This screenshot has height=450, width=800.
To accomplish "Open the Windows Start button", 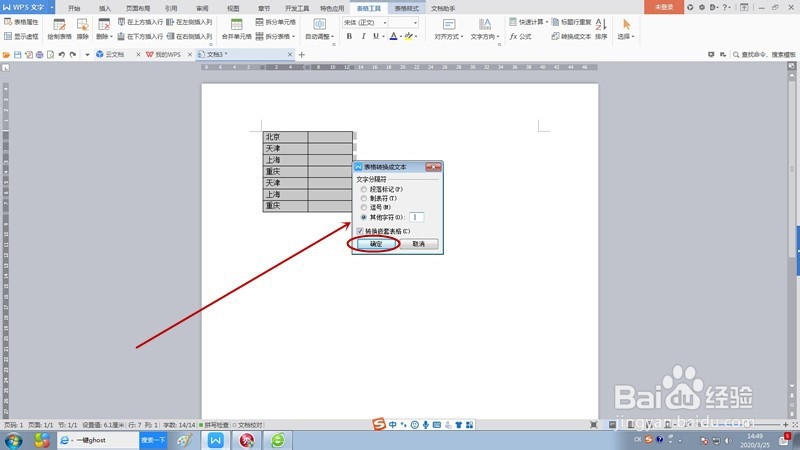I will [14, 440].
